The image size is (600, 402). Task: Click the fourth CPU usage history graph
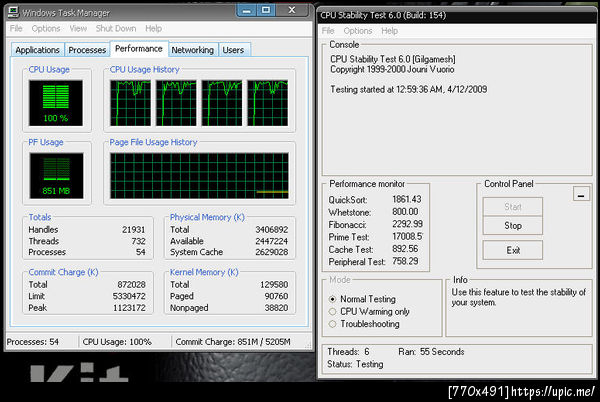pos(267,103)
